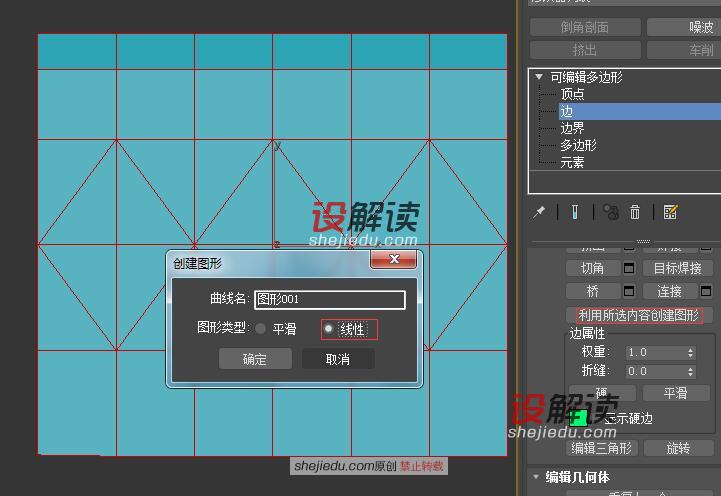
Task: Pin the modifier stack
Action: pos(539,212)
